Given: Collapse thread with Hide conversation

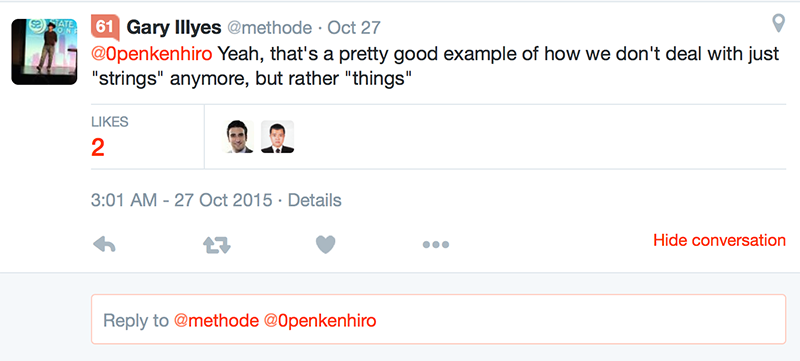Looking at the screenshot, I should (719, 240).
